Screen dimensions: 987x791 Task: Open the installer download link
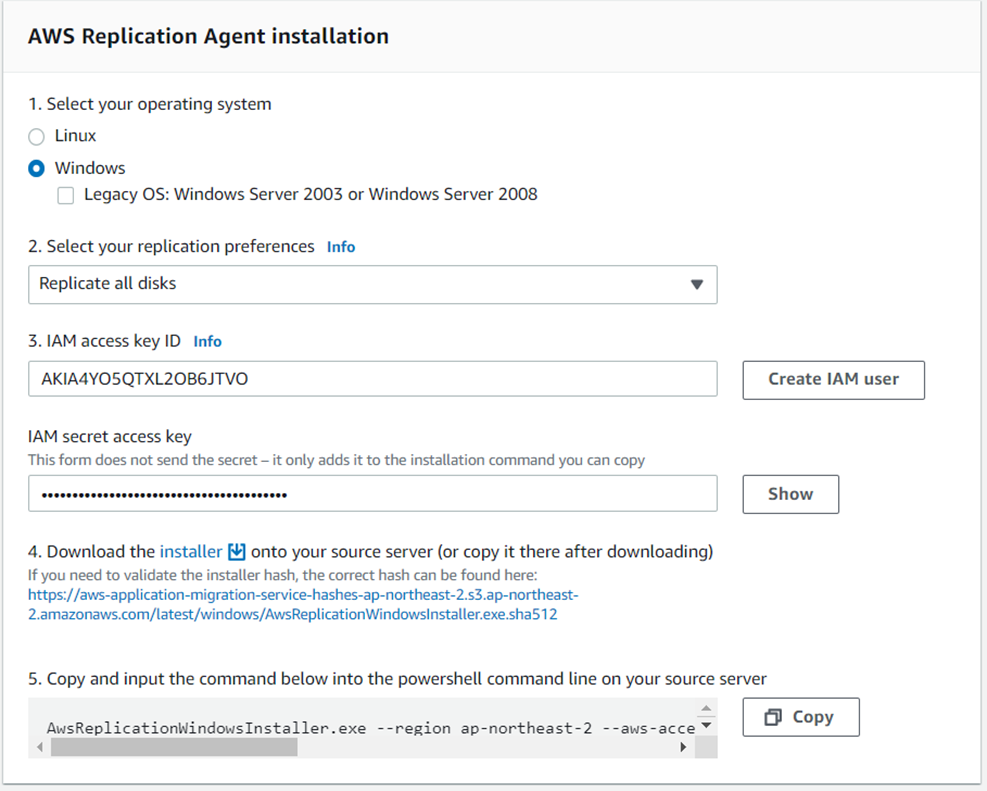click(x=191, y=552)
